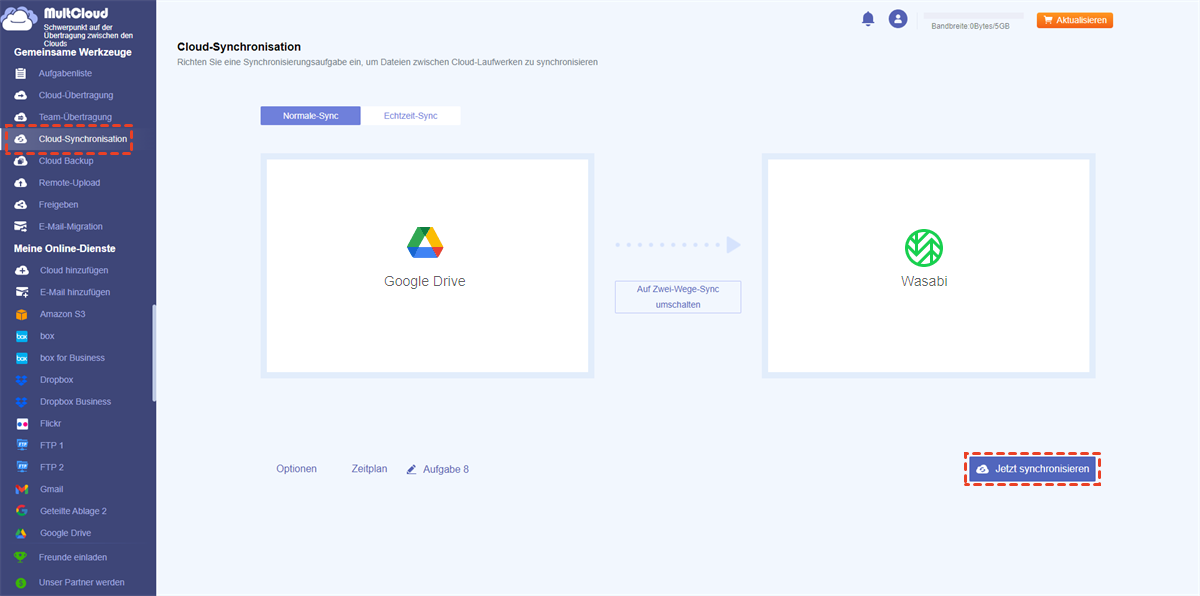The width and height of the screenshot is (1200, 596).
Task: Click the Freigeben label
Action: click(x=58, y=205)
